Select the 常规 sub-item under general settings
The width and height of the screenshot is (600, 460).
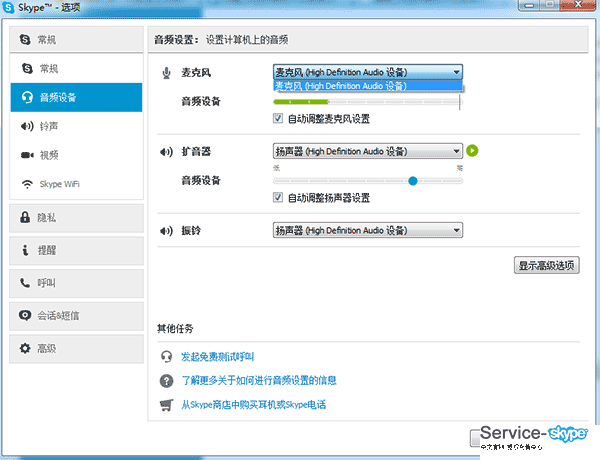coord(77,69)
